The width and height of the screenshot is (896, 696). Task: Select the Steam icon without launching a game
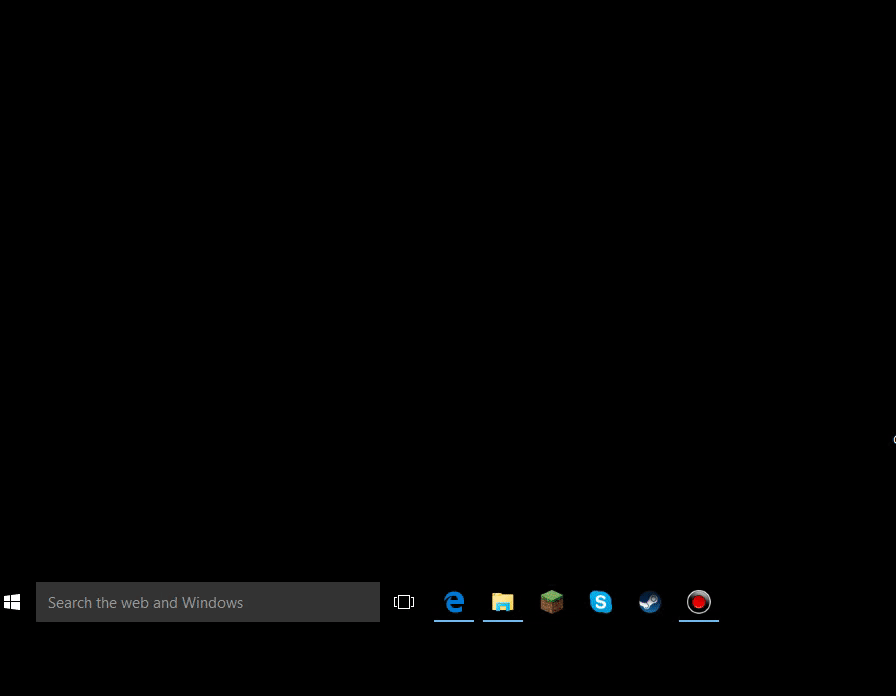click(x=650, y=602)
